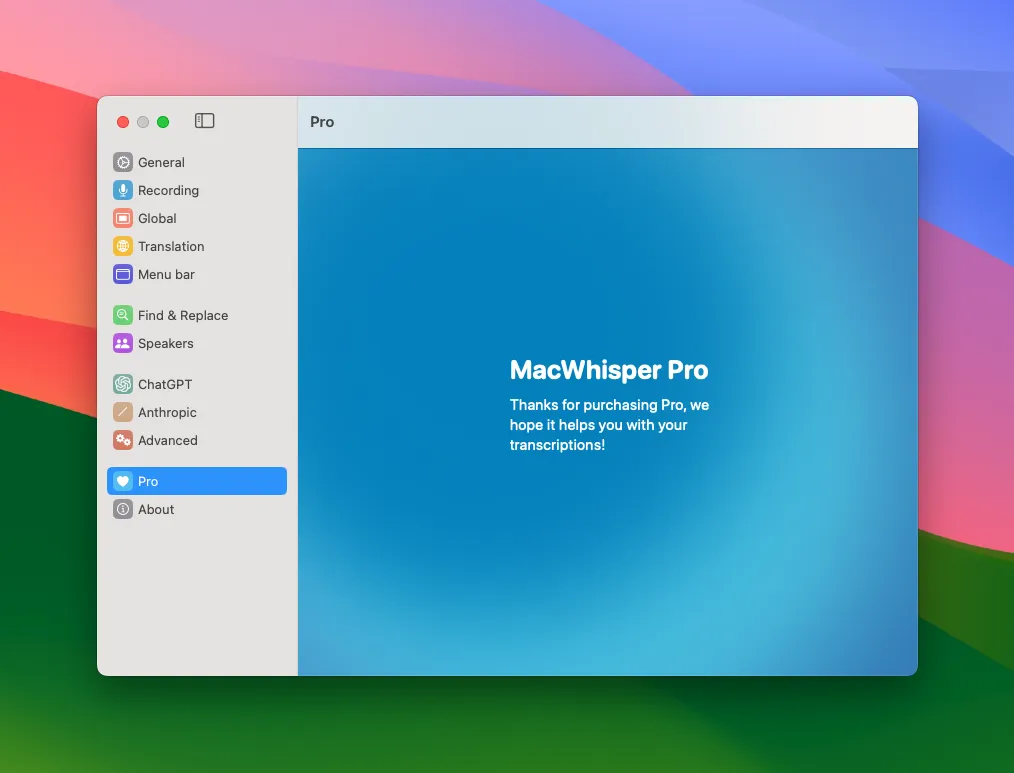Open General settings via the gear icon

coord(122,161)
